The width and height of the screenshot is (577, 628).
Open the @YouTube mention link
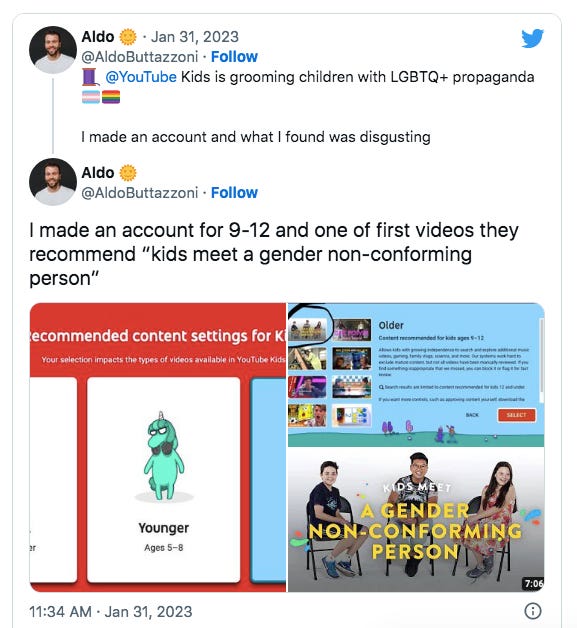click(141, 77)
